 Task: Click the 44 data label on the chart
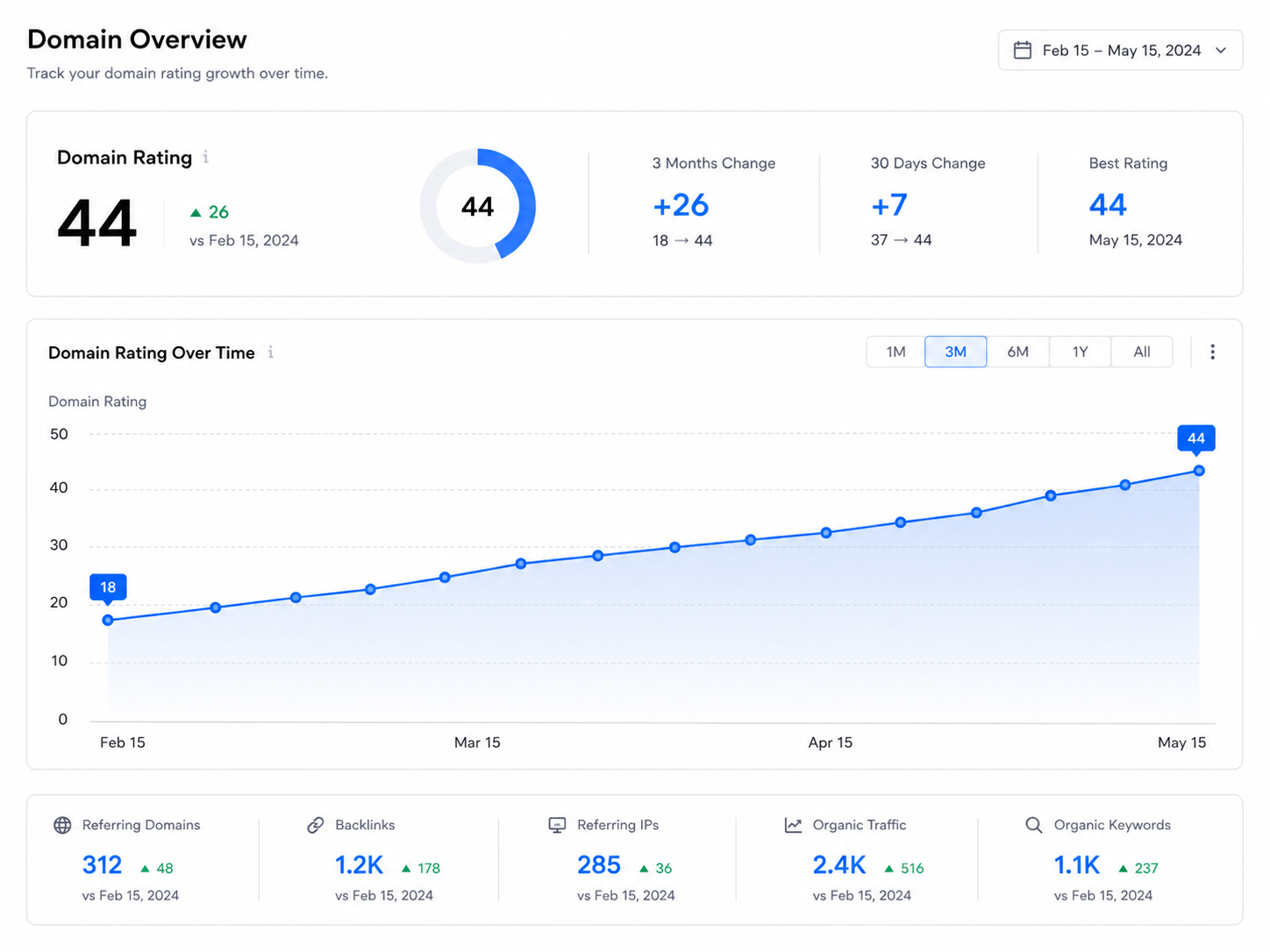1196,438
